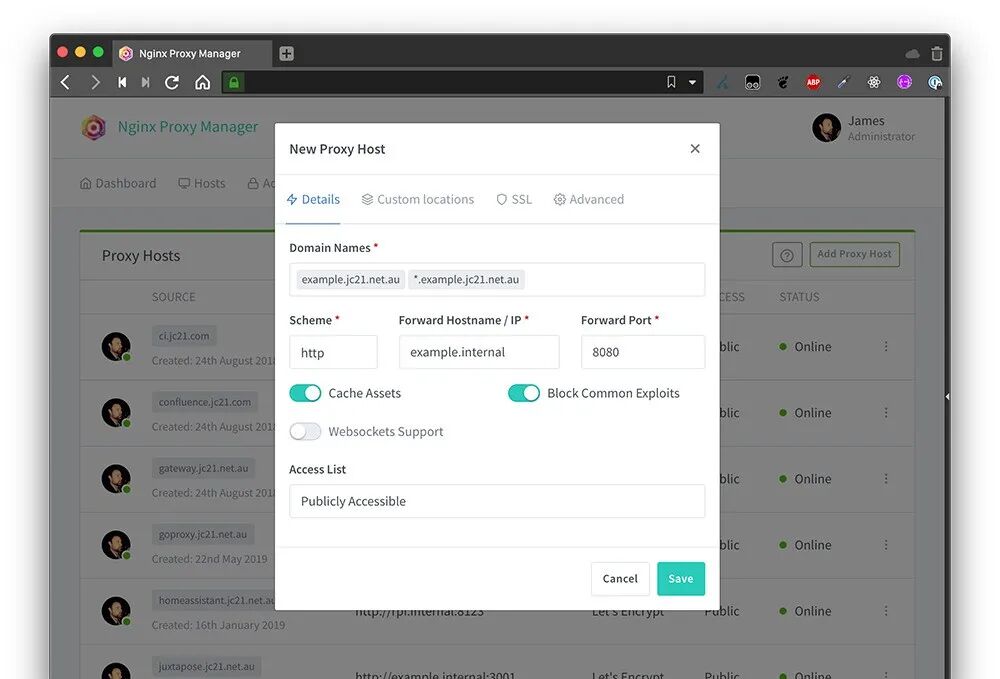Click the fast-forward page icon
Image resolution: width=1000 pixels, height=679 pixels.
pos(145,82)
